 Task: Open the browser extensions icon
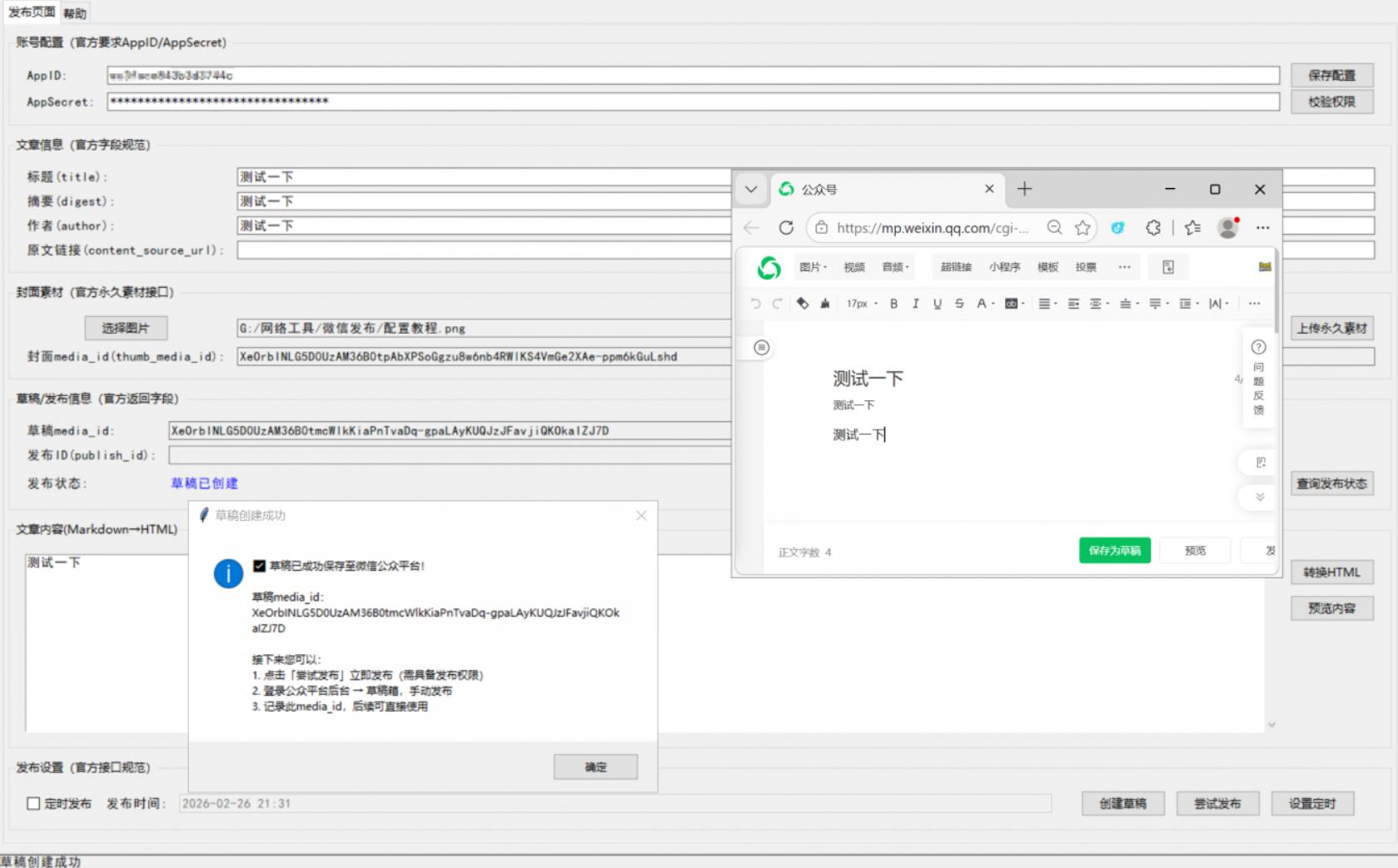[1153, 228]
